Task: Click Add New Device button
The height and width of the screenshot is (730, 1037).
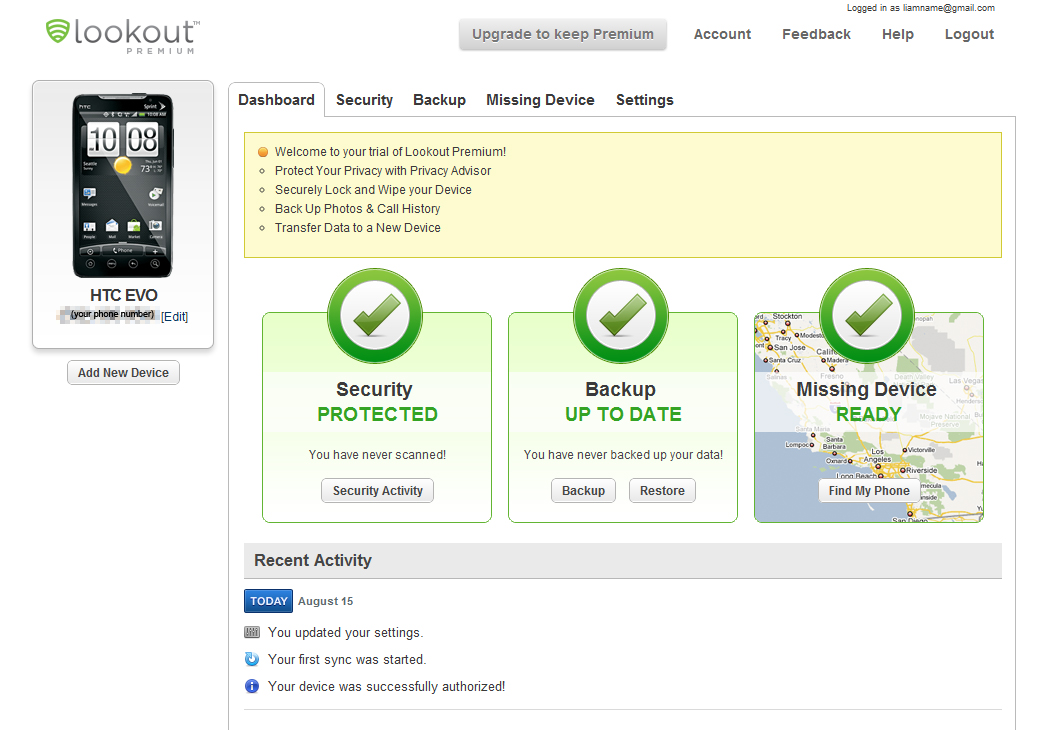Action: [x=123, y=373]
